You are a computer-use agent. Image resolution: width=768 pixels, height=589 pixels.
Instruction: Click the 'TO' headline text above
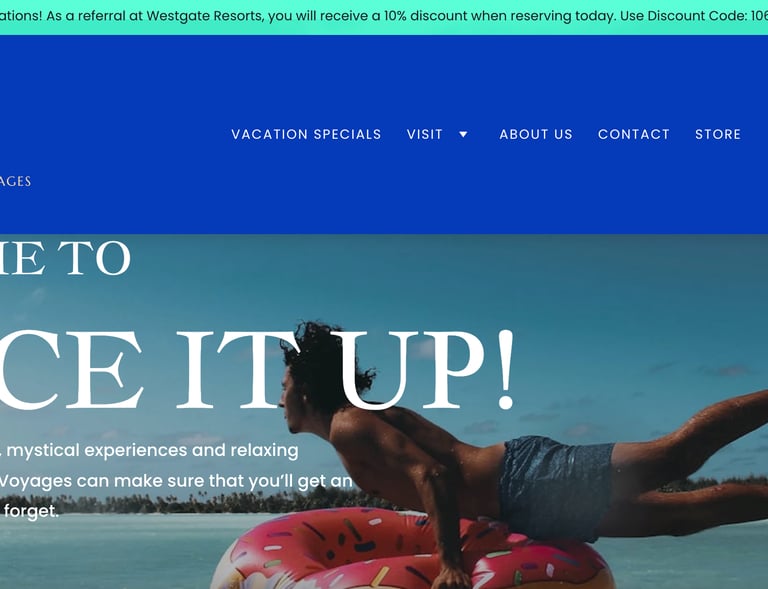pos(95,257)
